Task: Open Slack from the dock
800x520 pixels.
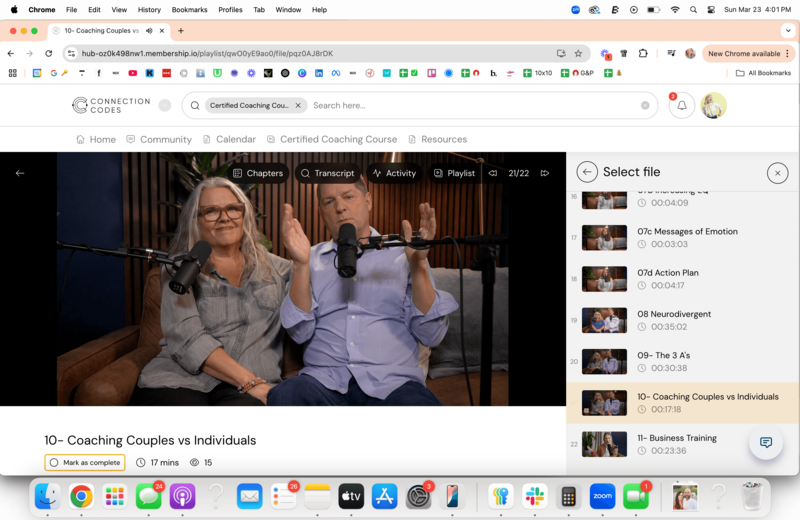Action: click(535, 496)
